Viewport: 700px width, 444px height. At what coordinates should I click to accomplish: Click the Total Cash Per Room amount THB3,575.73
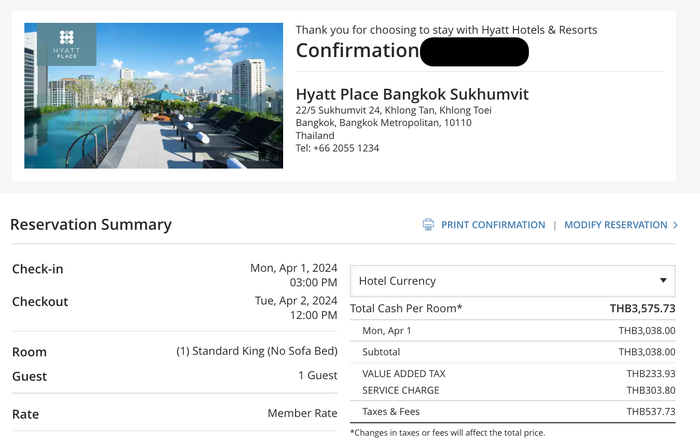[x=642, y=308]
